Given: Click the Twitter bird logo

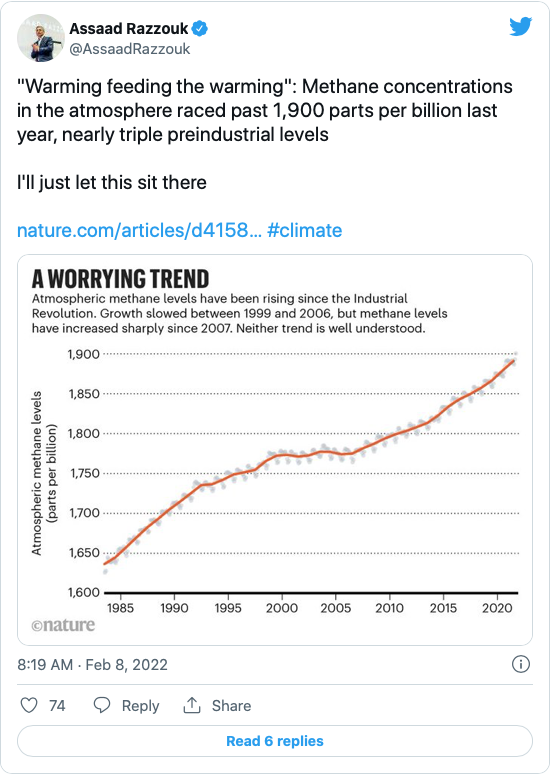Looking at the screenshot, I should coord(520,26).
